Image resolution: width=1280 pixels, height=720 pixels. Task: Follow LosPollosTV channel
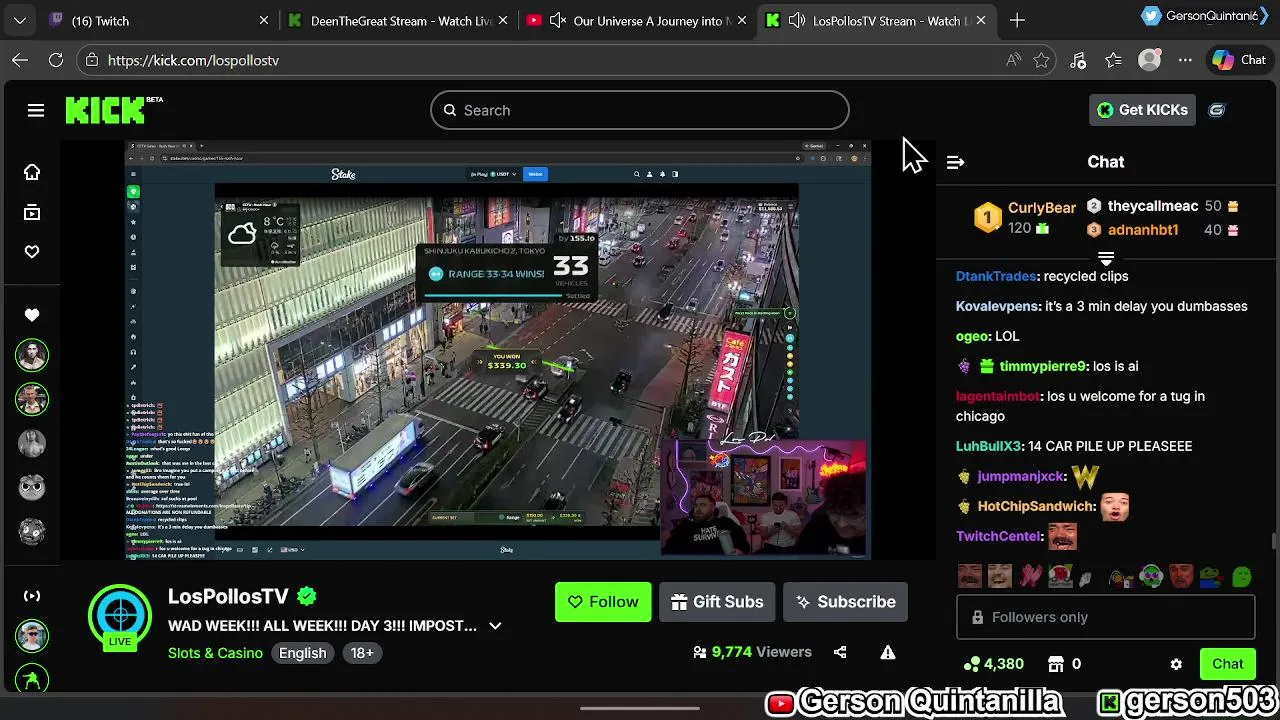[x=603, y=602]
